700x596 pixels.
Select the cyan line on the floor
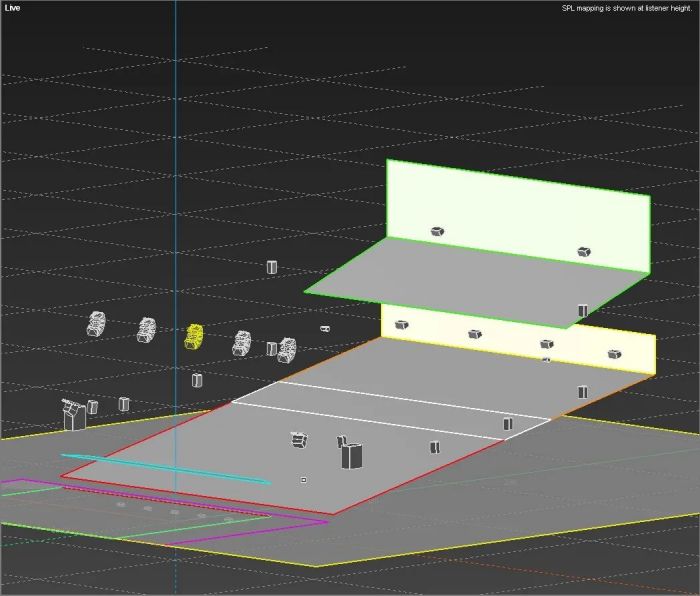coord(165,469)
